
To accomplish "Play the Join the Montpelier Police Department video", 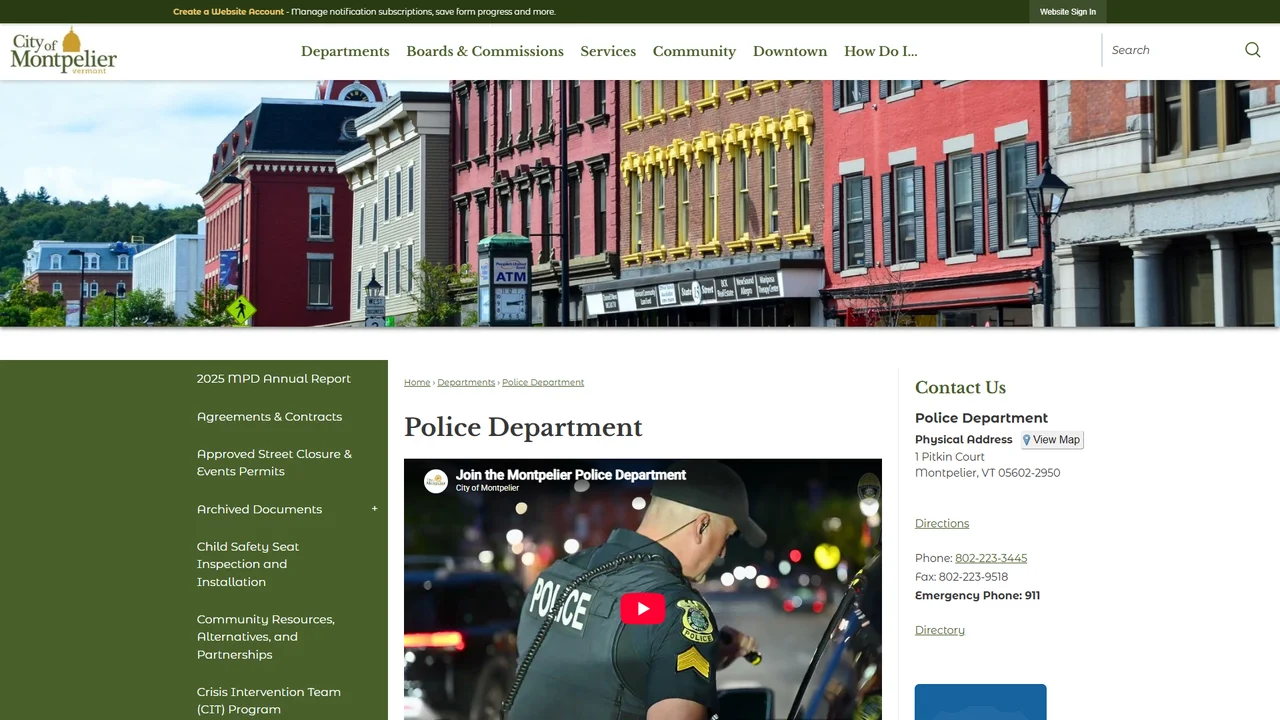I will tap(642, 608).
